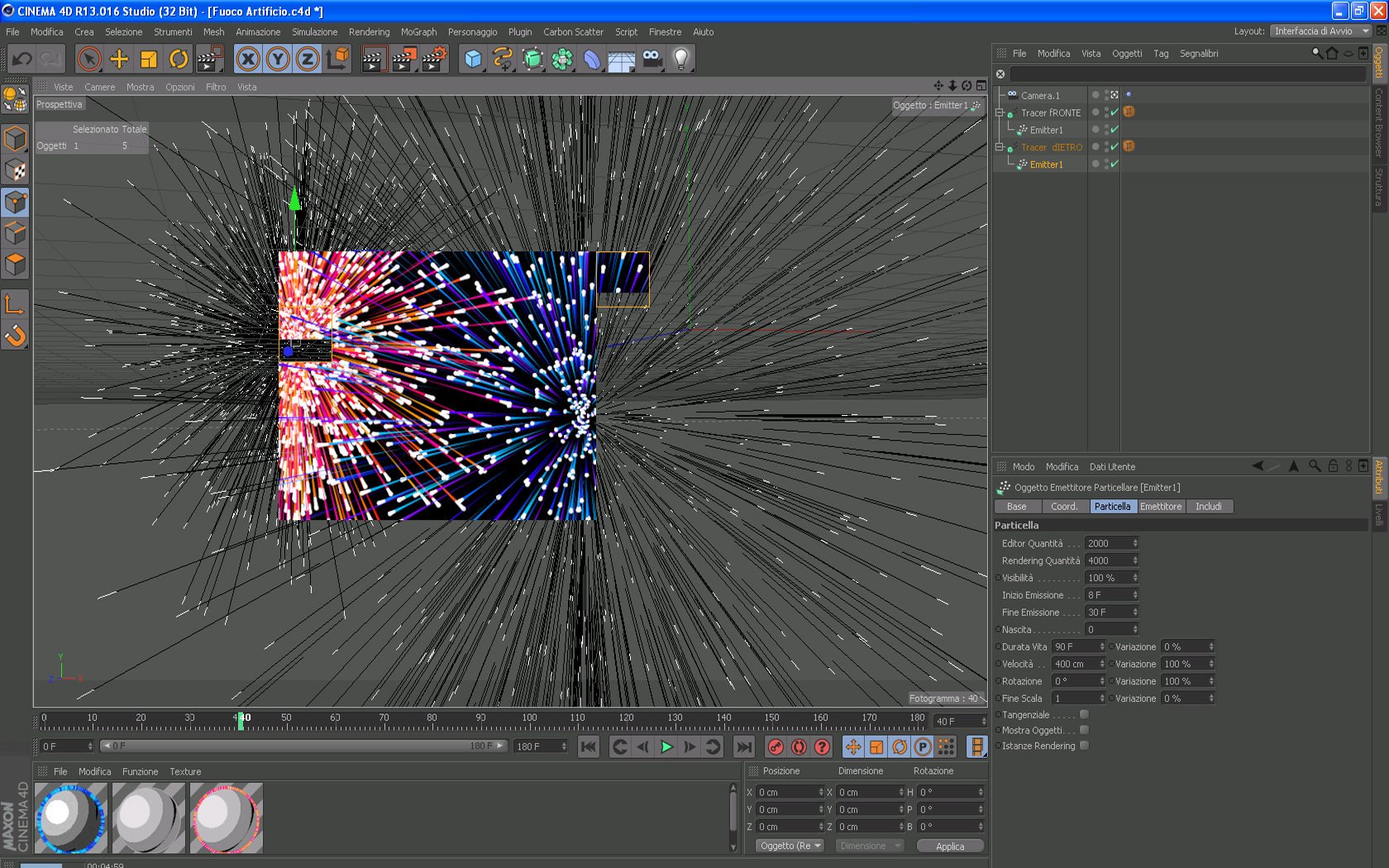1389x868 pixels.
Task: Click the Record Active Objects button
Action: point(776,747)
